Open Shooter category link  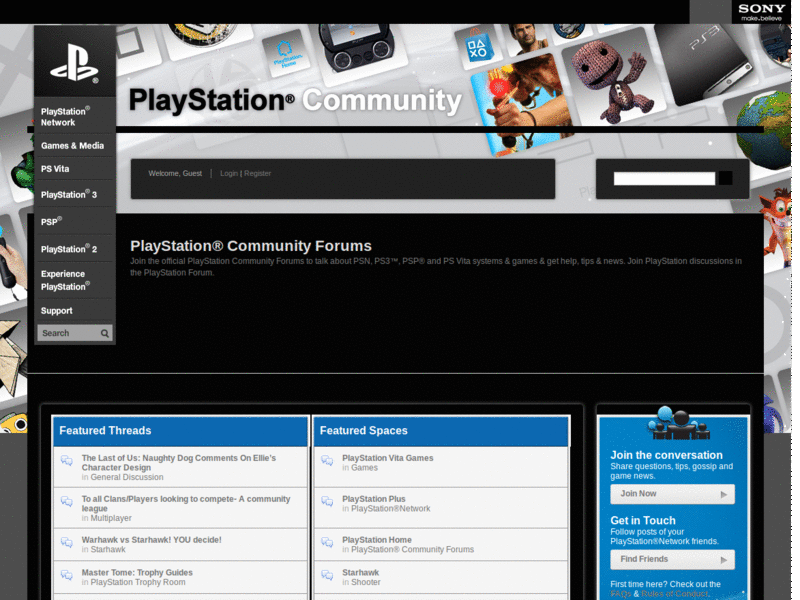coord(365,582)
